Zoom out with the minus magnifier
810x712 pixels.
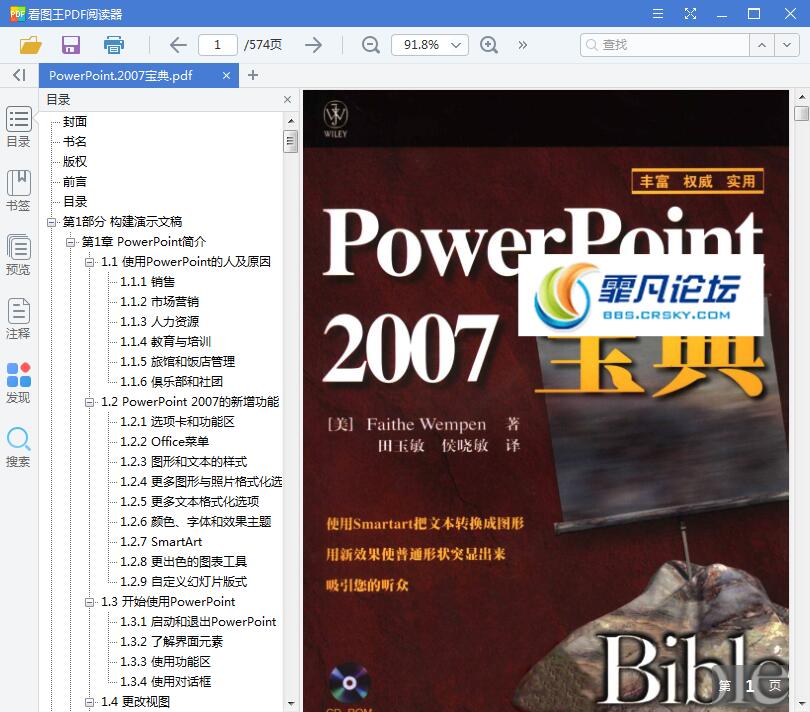click(370, 45)
